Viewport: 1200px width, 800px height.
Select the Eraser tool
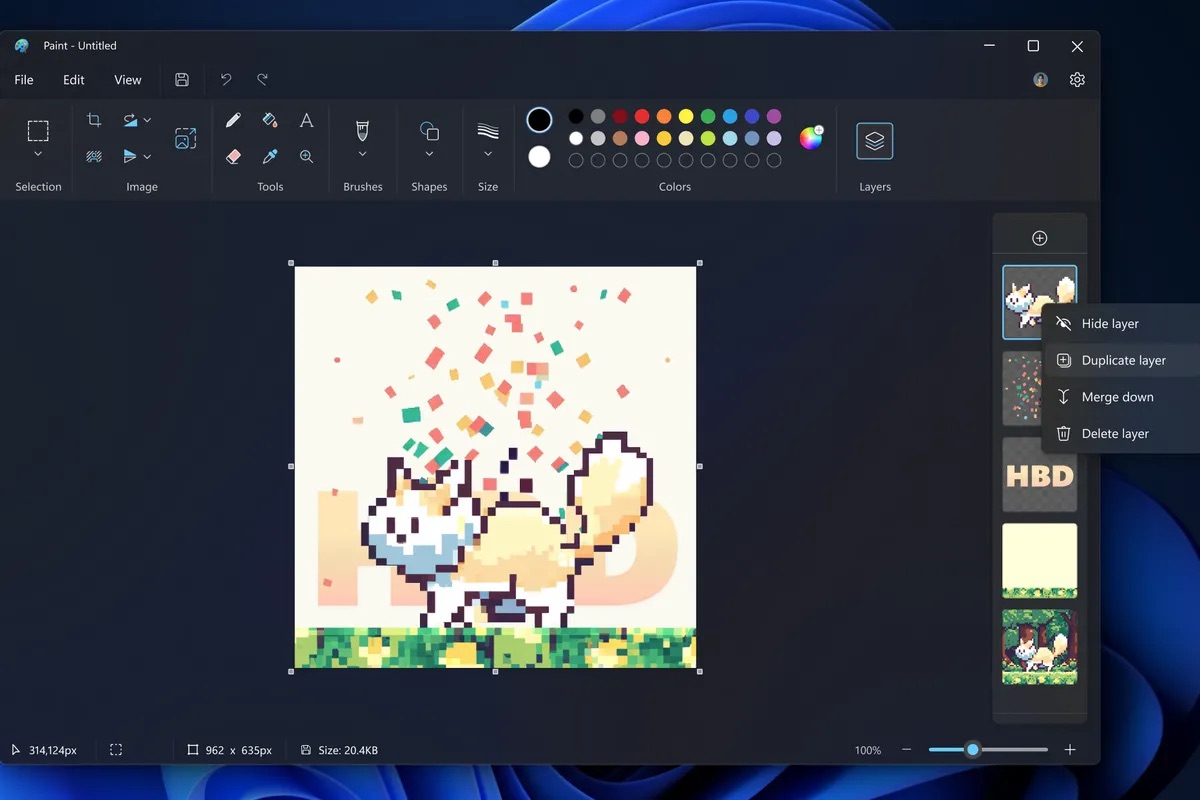tap(233, 157)
